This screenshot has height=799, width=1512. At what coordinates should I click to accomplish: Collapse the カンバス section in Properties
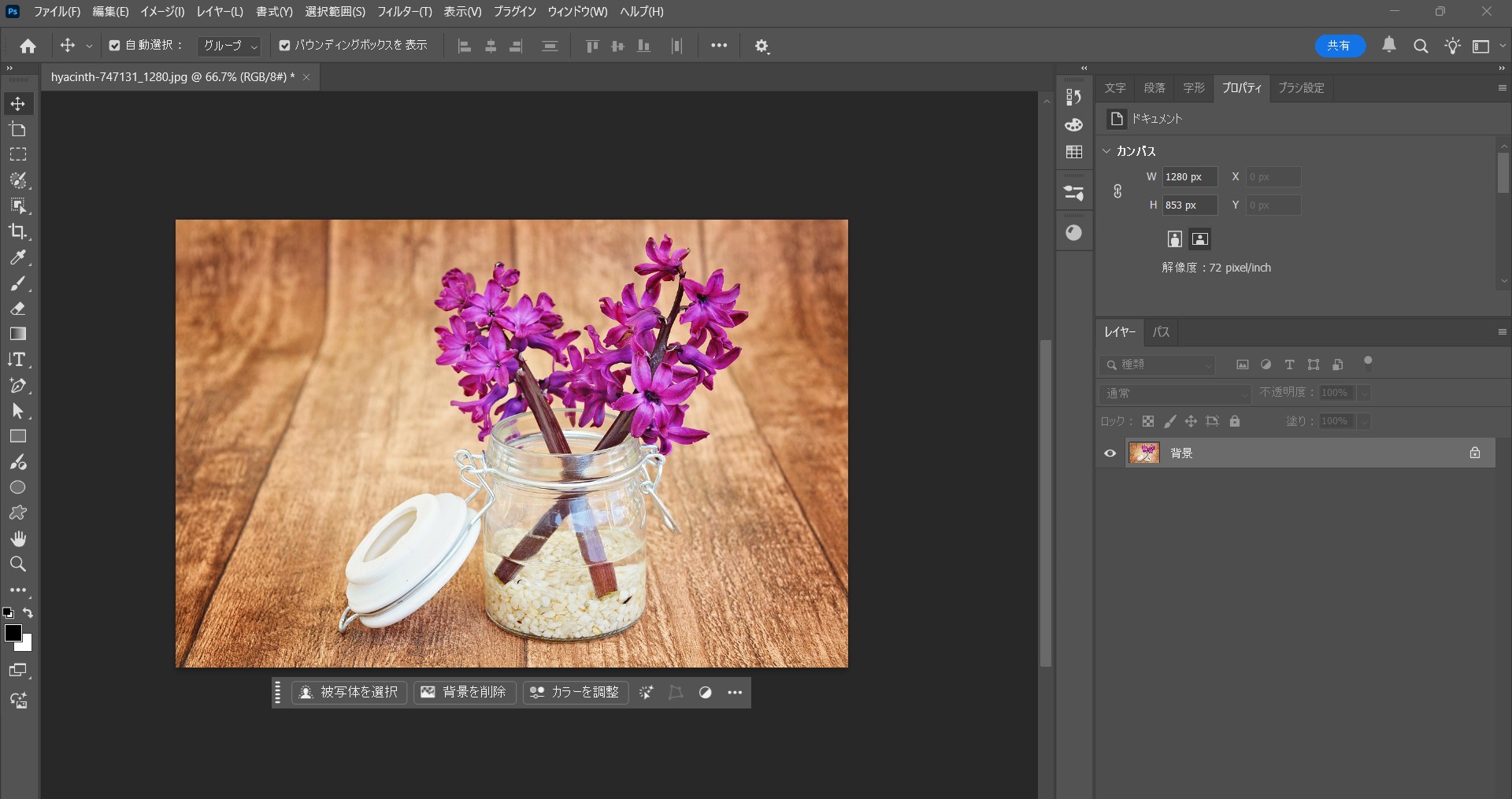[x=1108, y=150]
